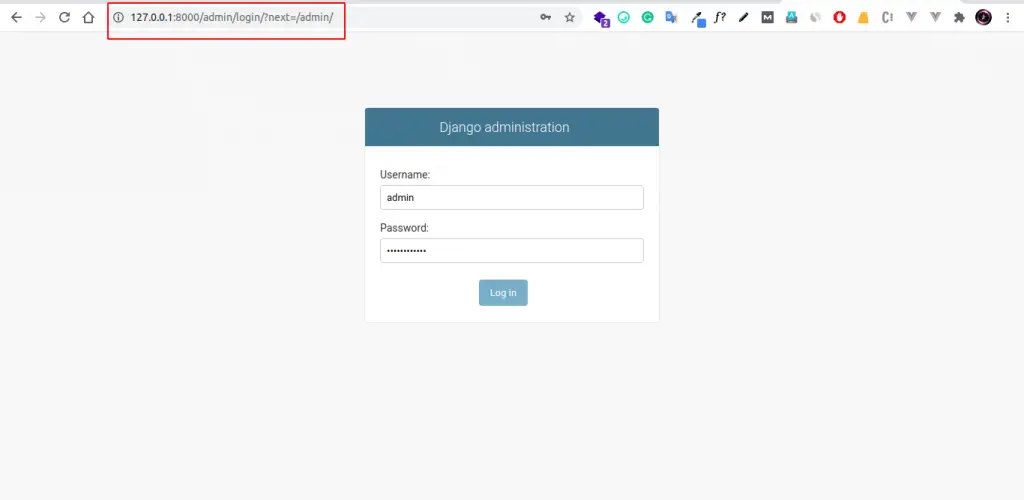Open the grey C extension icon
The image size is (1024, 500).
pos(887,18)
